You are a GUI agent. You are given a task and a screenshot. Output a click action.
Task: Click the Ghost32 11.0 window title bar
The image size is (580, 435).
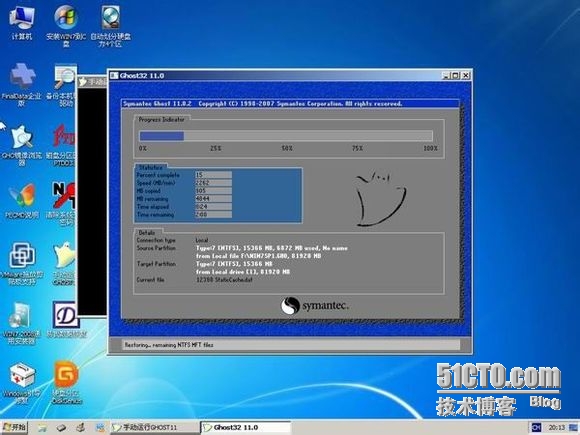(x=290, y=75)
